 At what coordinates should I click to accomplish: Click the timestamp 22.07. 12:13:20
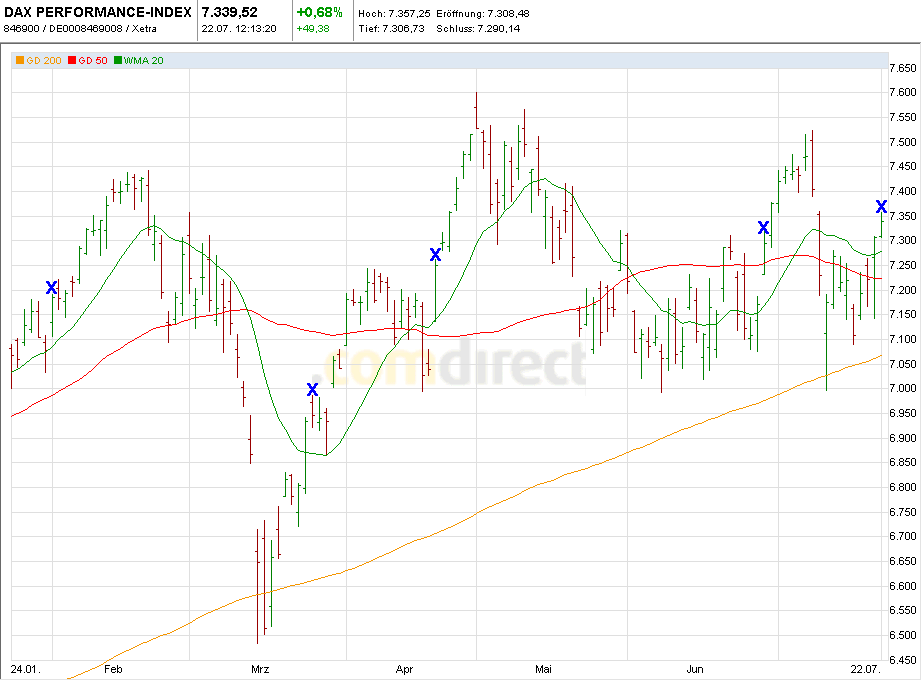[239, 29]
